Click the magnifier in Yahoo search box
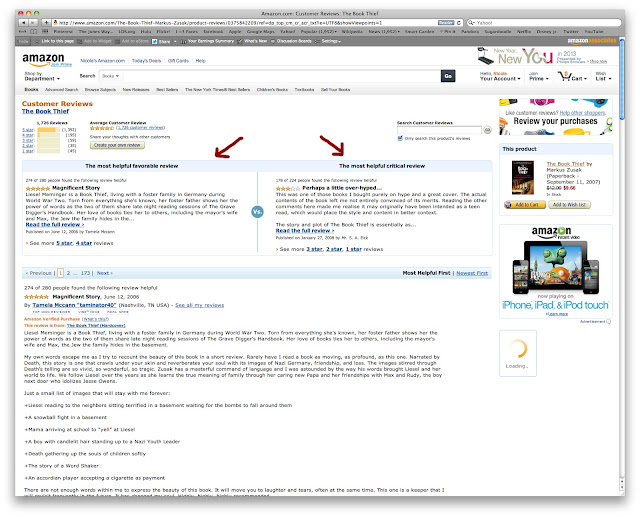Image resolution: width=640 pixels, height=517 pixels. coord(471,23)
